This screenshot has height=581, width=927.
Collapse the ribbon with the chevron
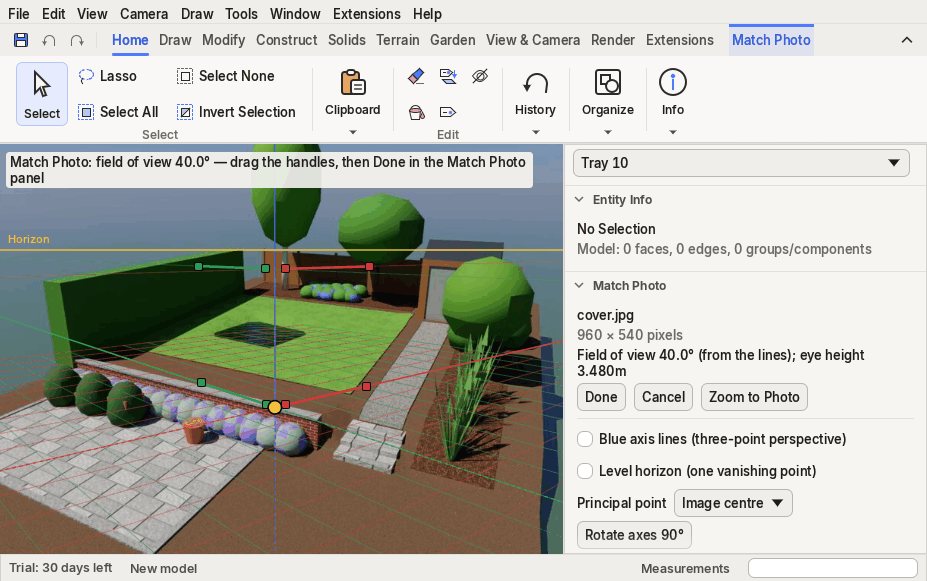pos(907,40)
